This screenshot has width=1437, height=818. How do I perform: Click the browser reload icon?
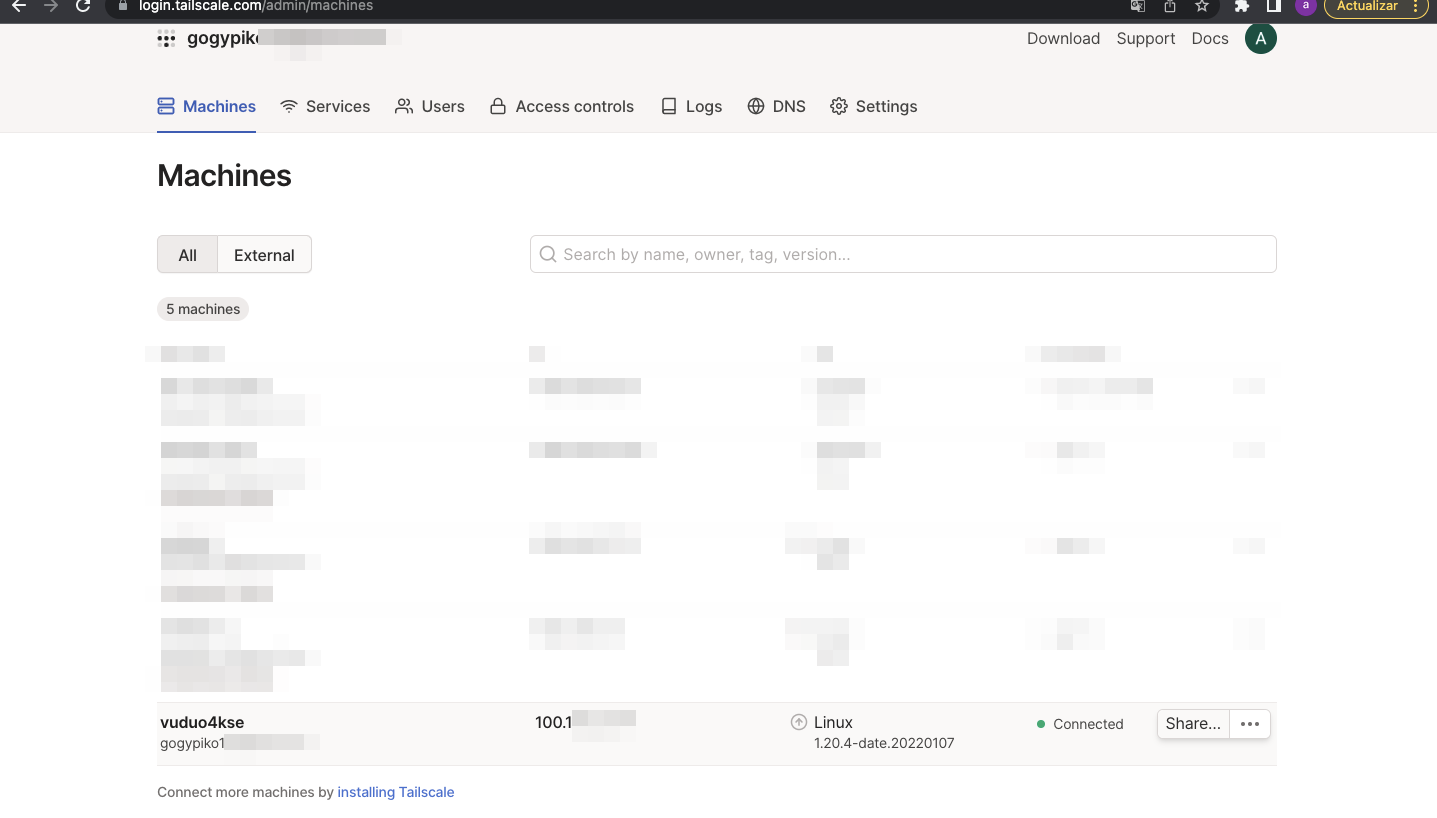point(84,6)
